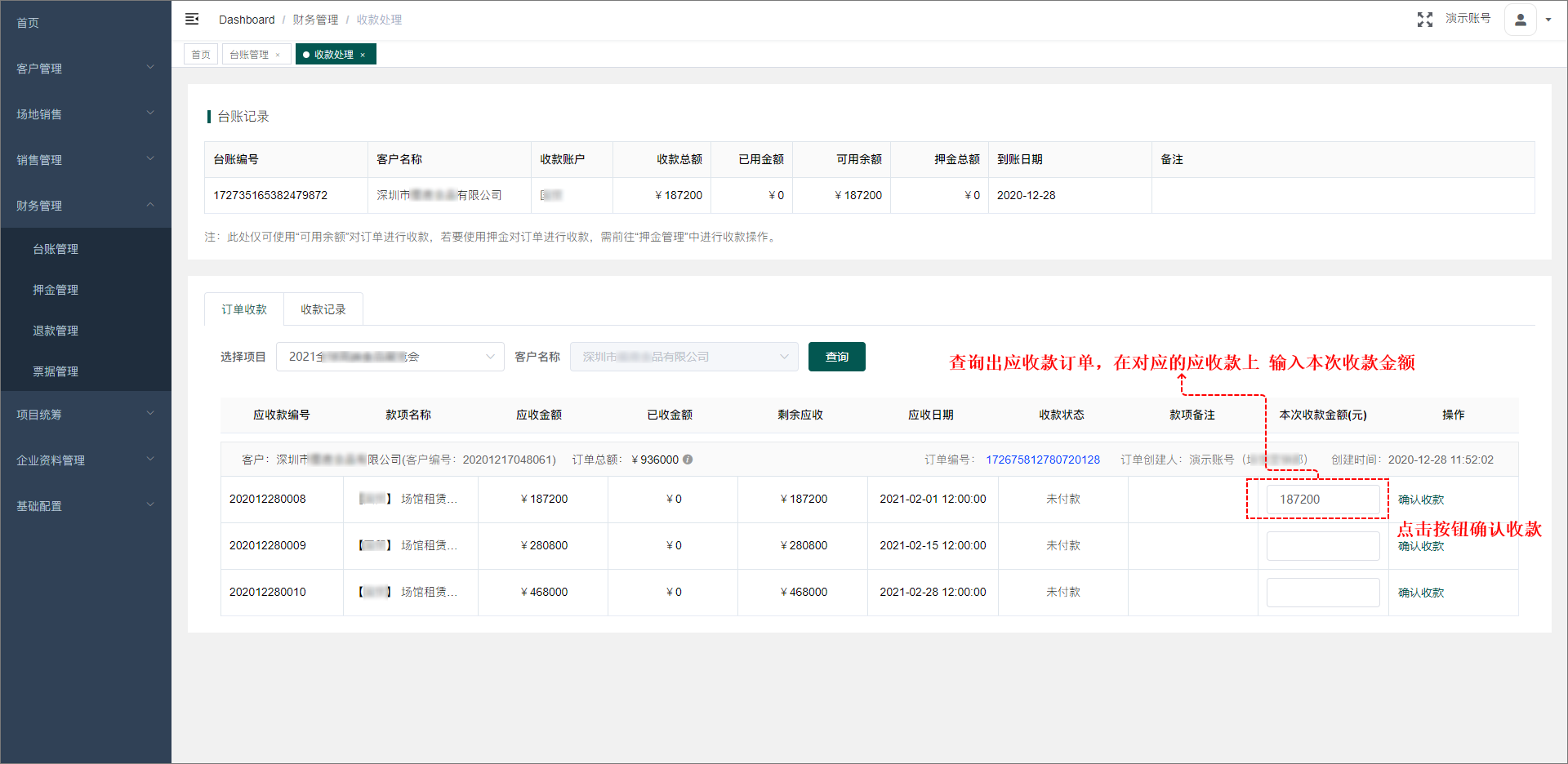Screen dimensions: 1568x764
Task: Open 退款管理 submenu item
Action: click(x=86, y=331)
